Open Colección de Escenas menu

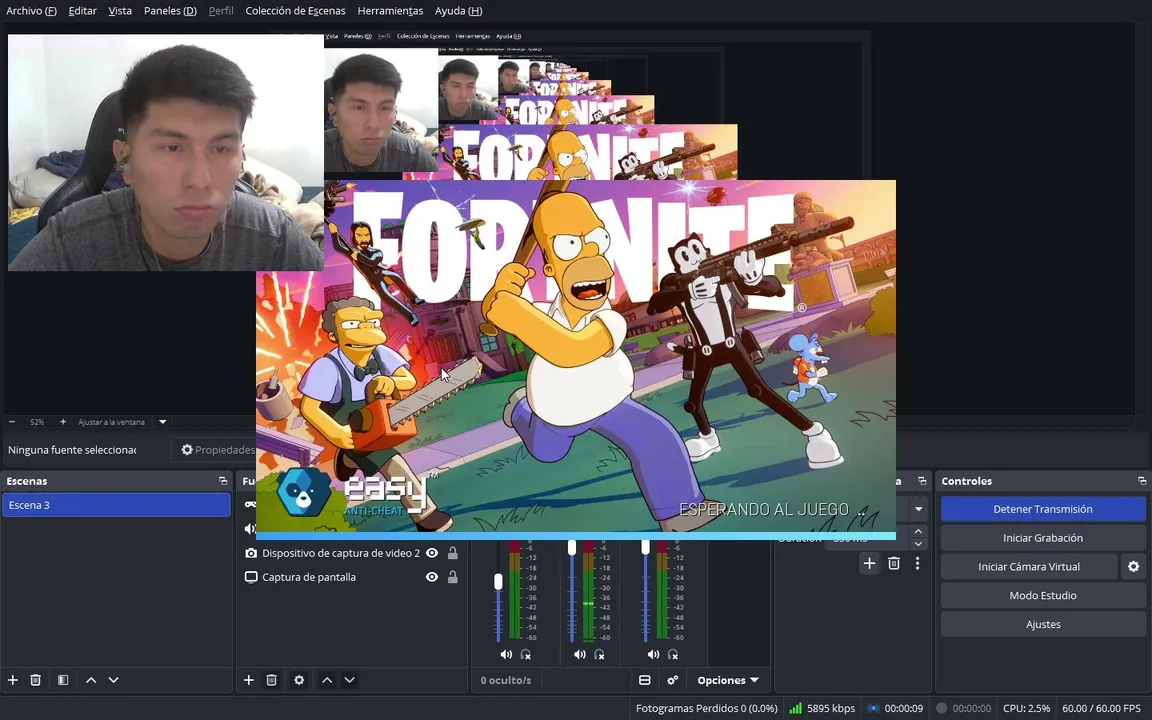click(295, 11)
